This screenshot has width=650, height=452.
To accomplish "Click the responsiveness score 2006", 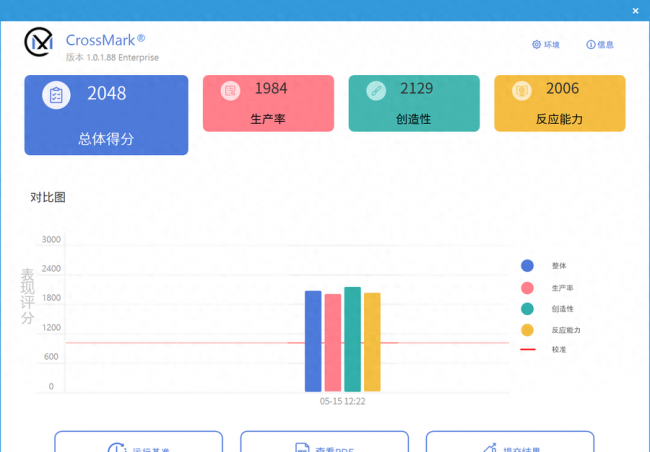I will pos(562,88).
